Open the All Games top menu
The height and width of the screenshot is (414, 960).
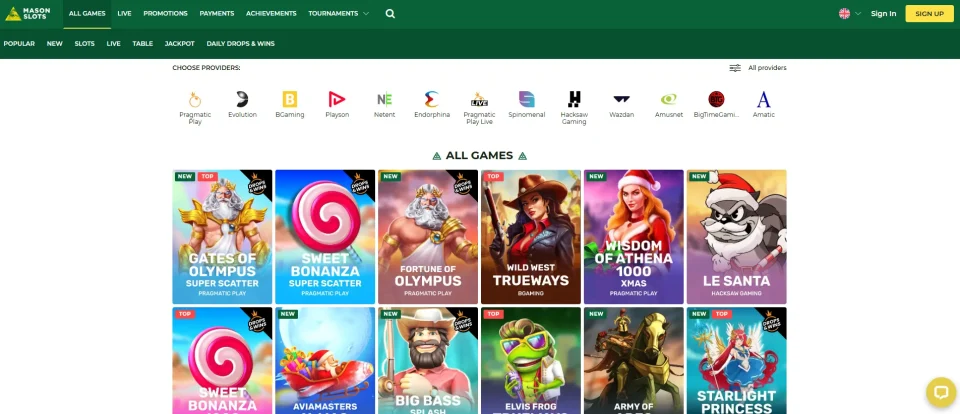pos(87,13)
